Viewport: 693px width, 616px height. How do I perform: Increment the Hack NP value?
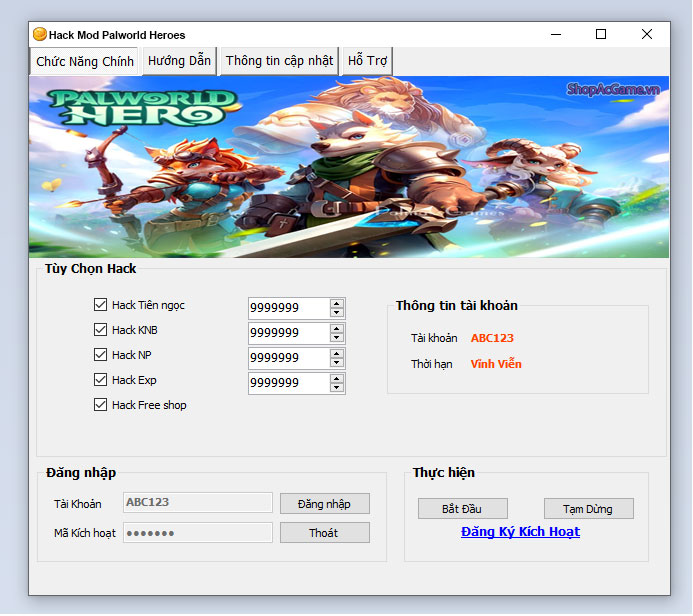point(337,354)
